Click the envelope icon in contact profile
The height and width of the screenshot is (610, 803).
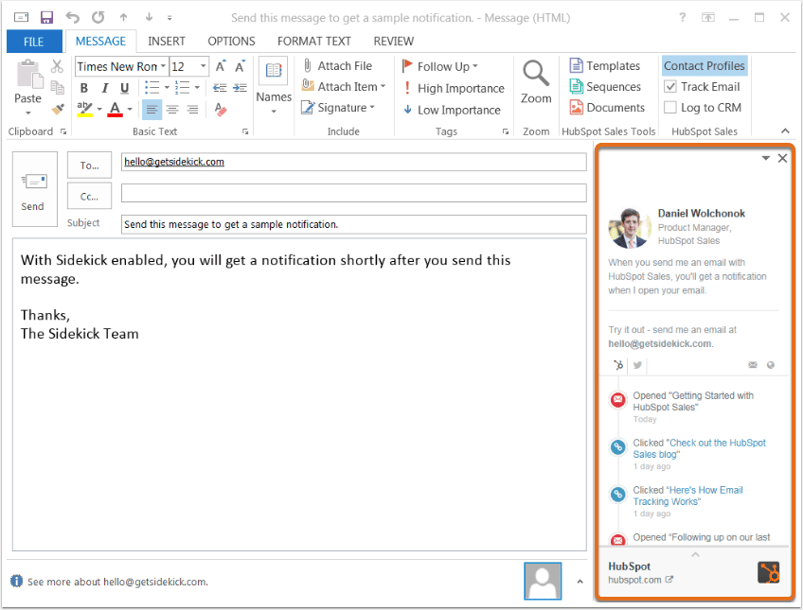click(752, 365)
